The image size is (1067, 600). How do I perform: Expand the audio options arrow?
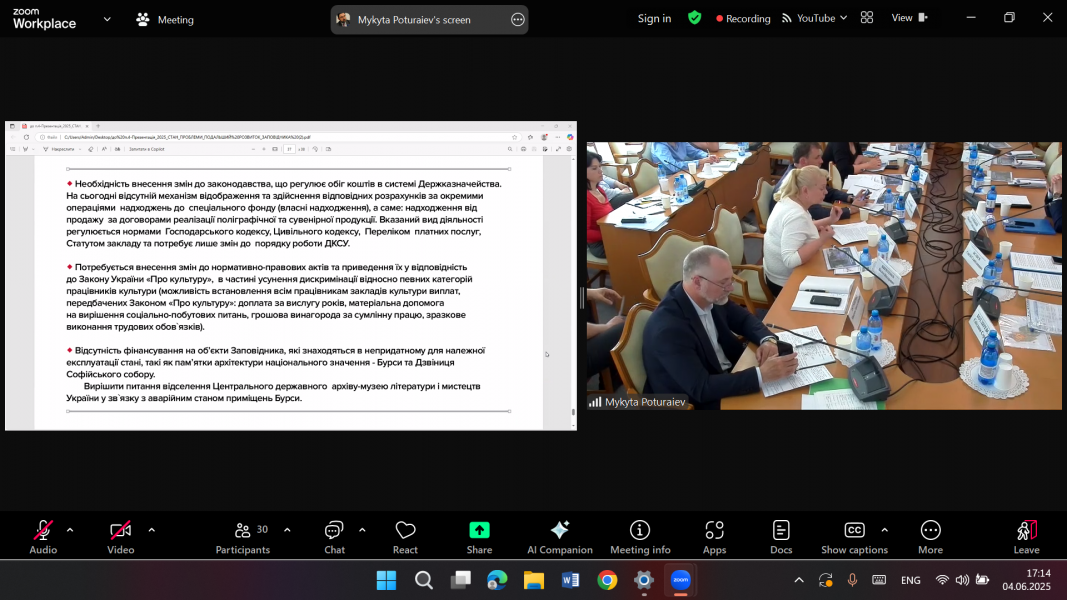(x=70, y=530)
